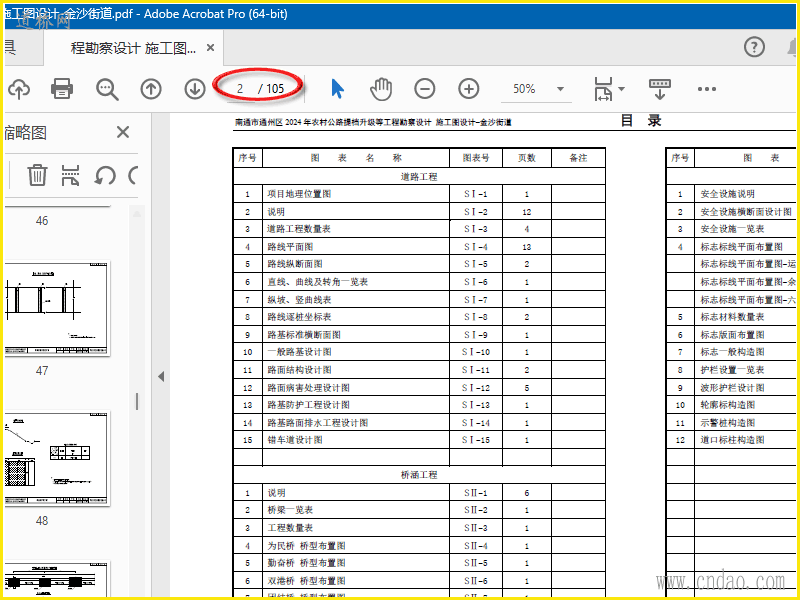Close the thumbnails panel
This screenshot has width=800, height=600.
[x=123, y=133]
